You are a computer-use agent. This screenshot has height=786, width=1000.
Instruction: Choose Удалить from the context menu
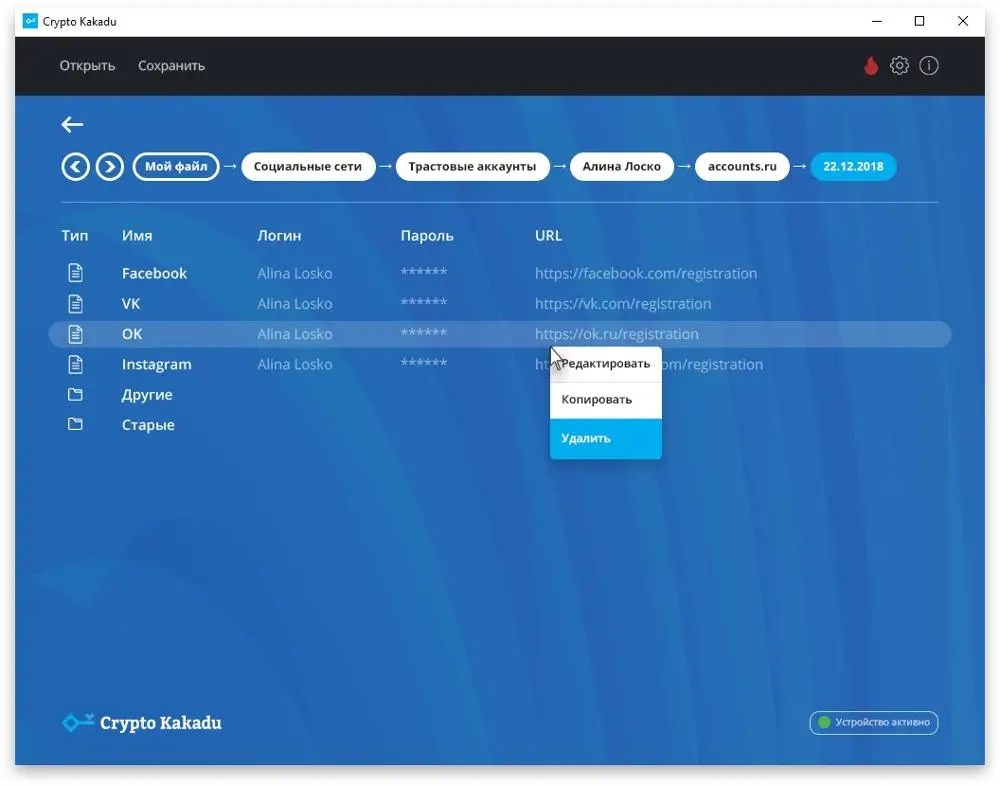(x=606, y=438)
